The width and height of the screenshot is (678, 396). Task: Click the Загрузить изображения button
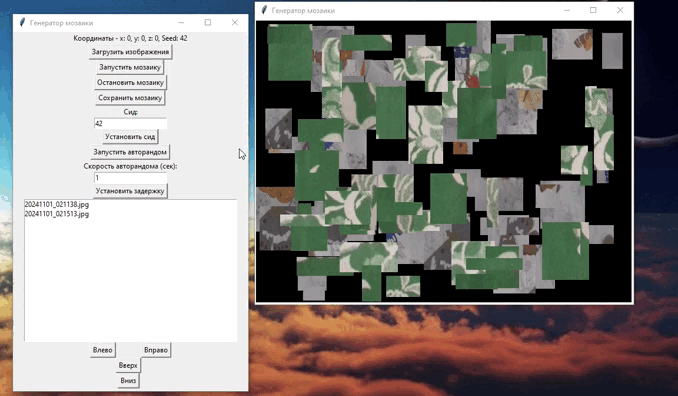click(x=130, y=52)
